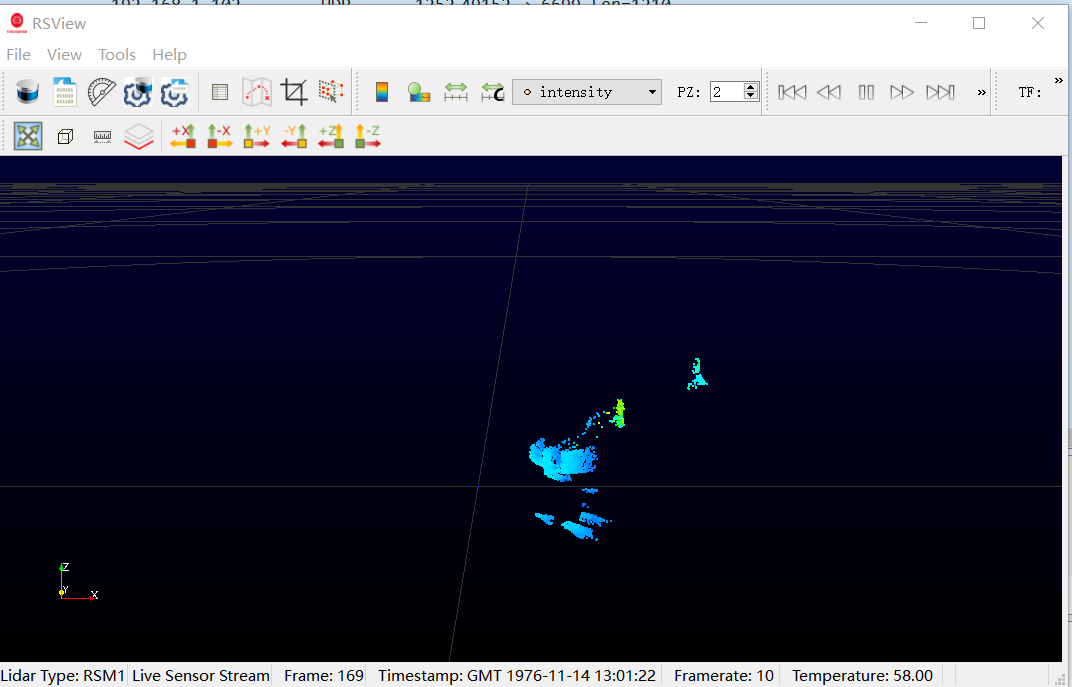The width and height of the screenshot is (1072, 687).
Task: Jump to the last frame
Action: (940, 92)
